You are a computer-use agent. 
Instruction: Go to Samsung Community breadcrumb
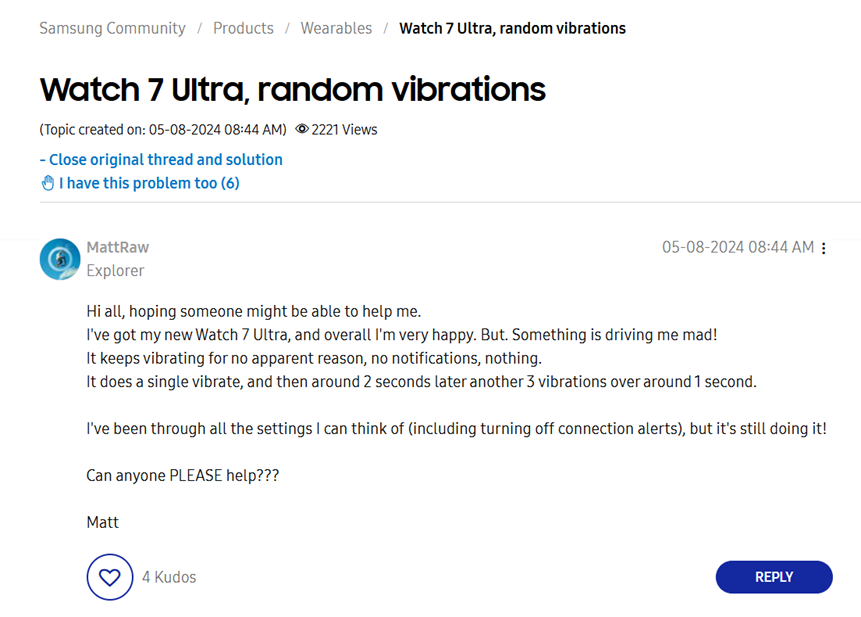pyautogui.click(x=112, y=28)
